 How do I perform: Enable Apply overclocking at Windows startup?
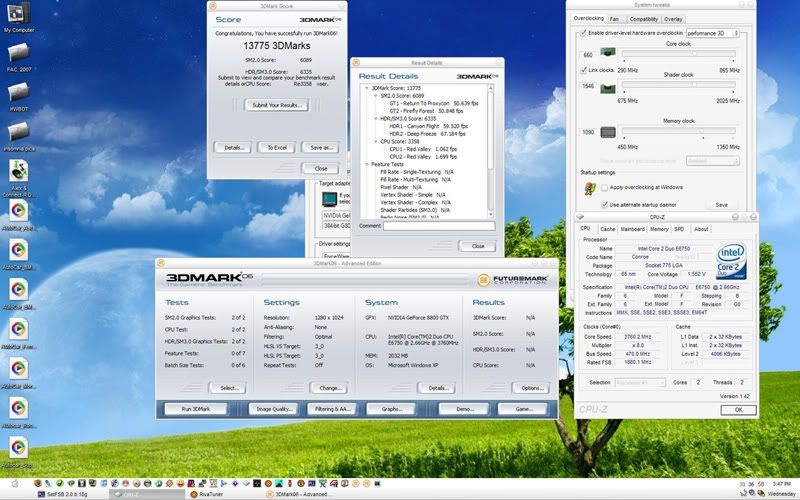pyautogui.click(x=604, y=187)
